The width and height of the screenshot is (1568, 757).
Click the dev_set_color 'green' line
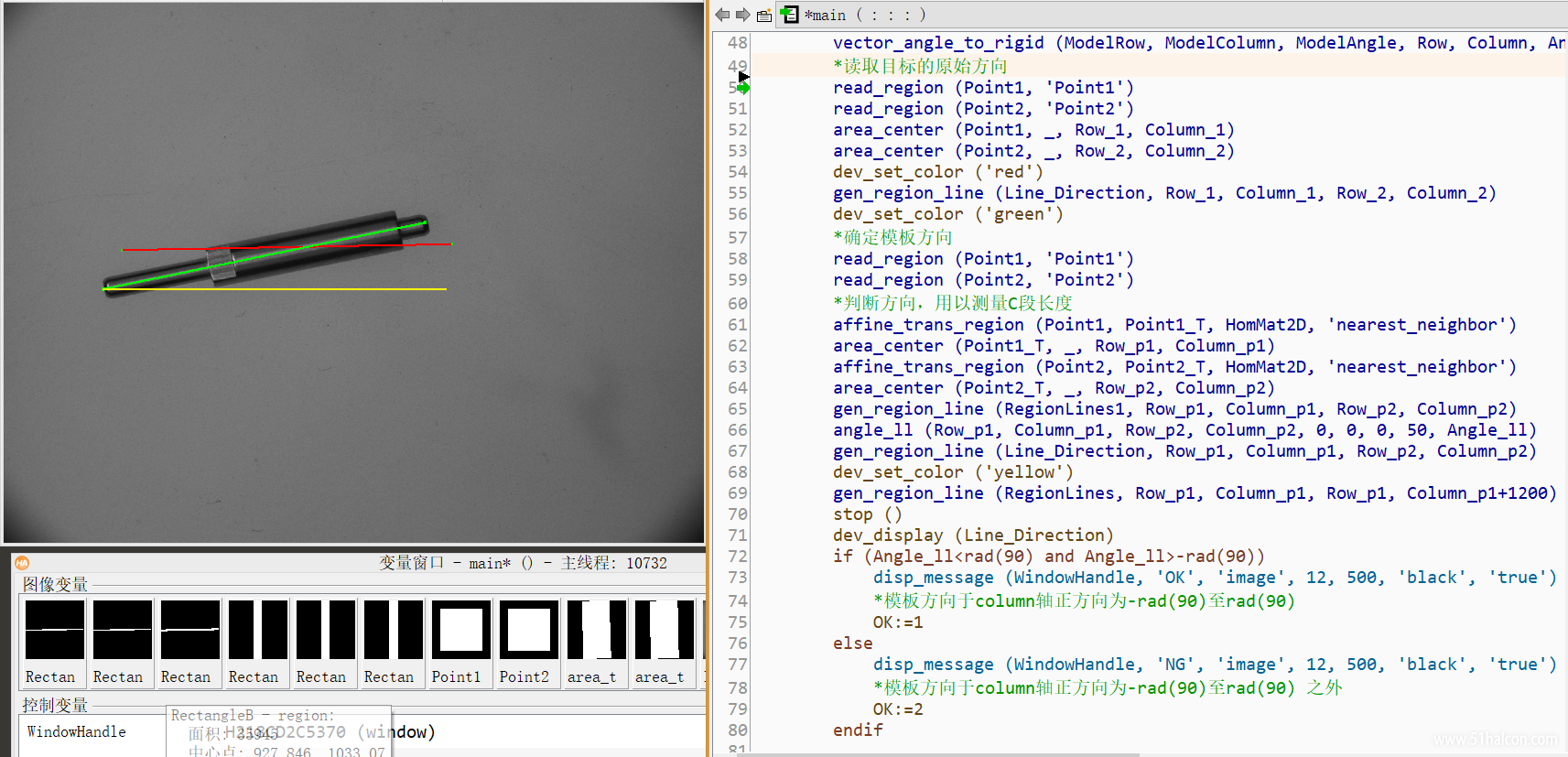click(x=948, y=214)
